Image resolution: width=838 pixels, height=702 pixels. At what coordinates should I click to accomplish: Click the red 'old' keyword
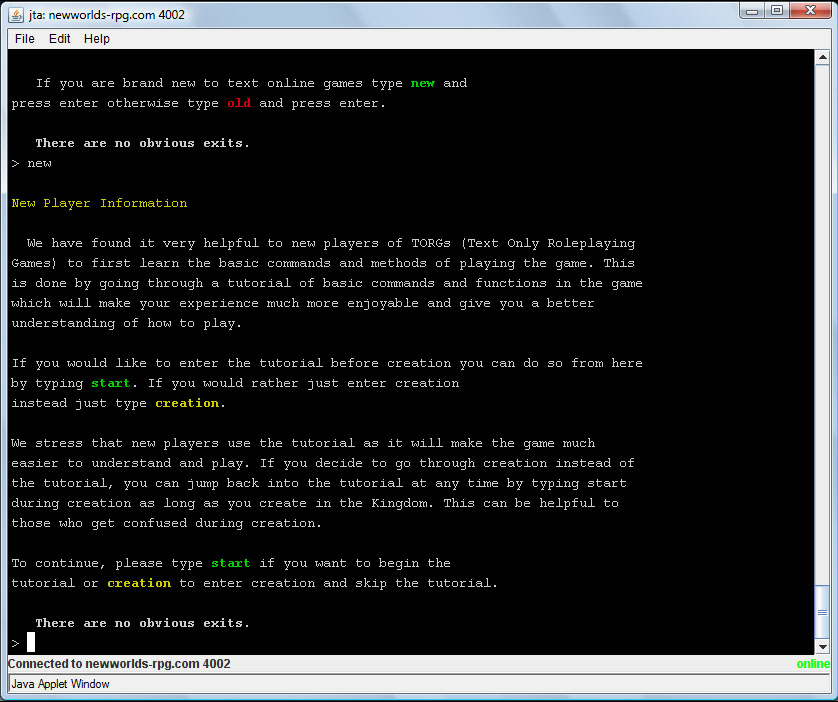(239, 103)
